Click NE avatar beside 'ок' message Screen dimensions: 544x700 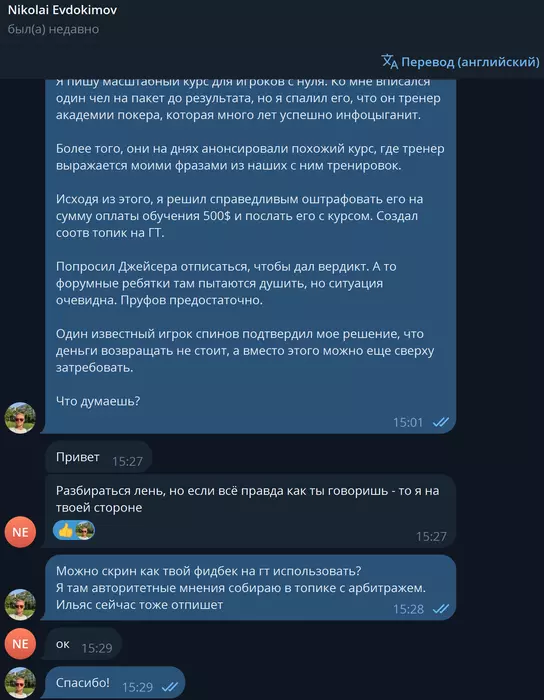(20, 643)
